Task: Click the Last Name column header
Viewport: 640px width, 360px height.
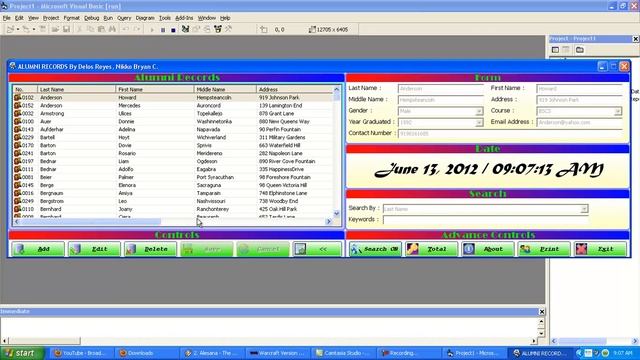Action: point(76,89)
